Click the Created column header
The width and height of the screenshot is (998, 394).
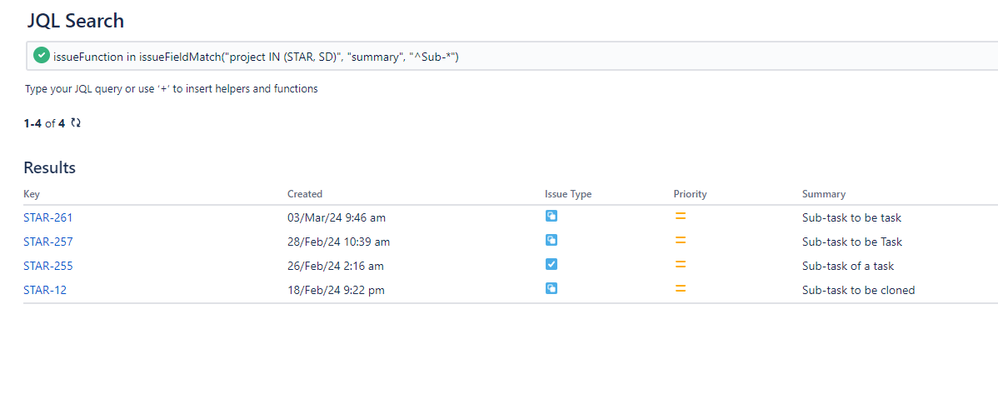click(305, 194)
